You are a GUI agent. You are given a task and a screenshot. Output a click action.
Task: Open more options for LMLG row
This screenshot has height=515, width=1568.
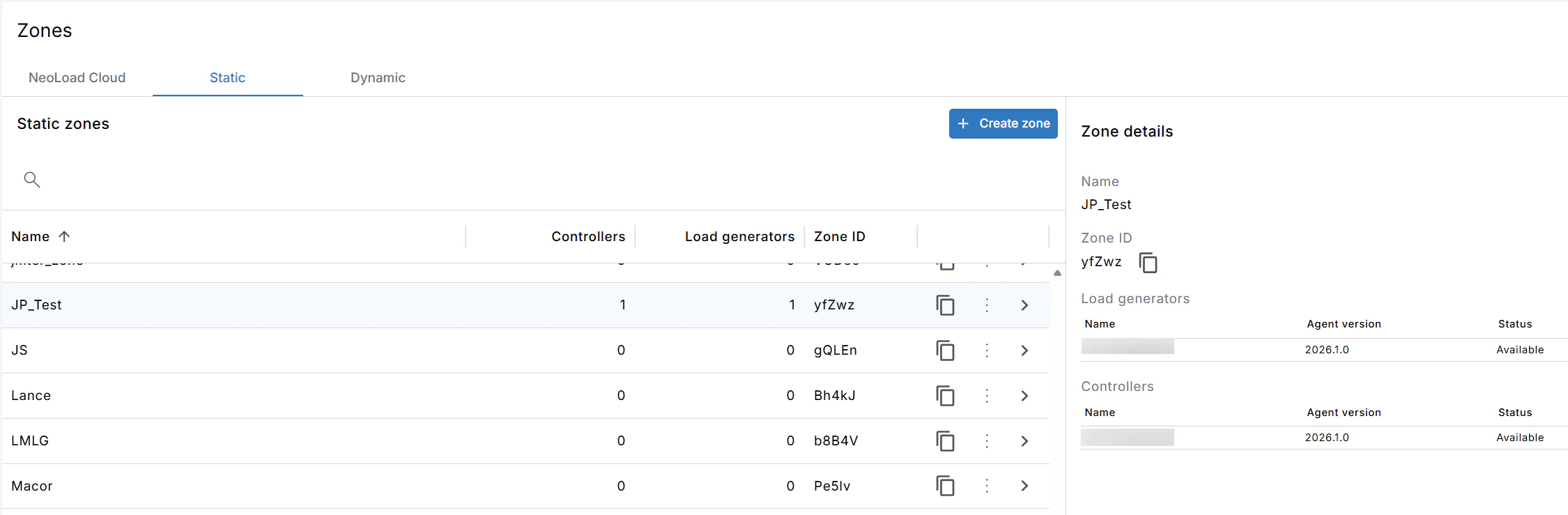[987, 441]
